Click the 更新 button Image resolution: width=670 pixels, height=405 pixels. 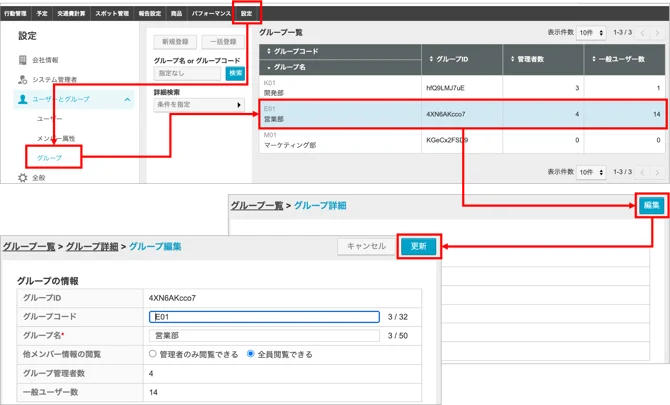(x=419, y=246)
